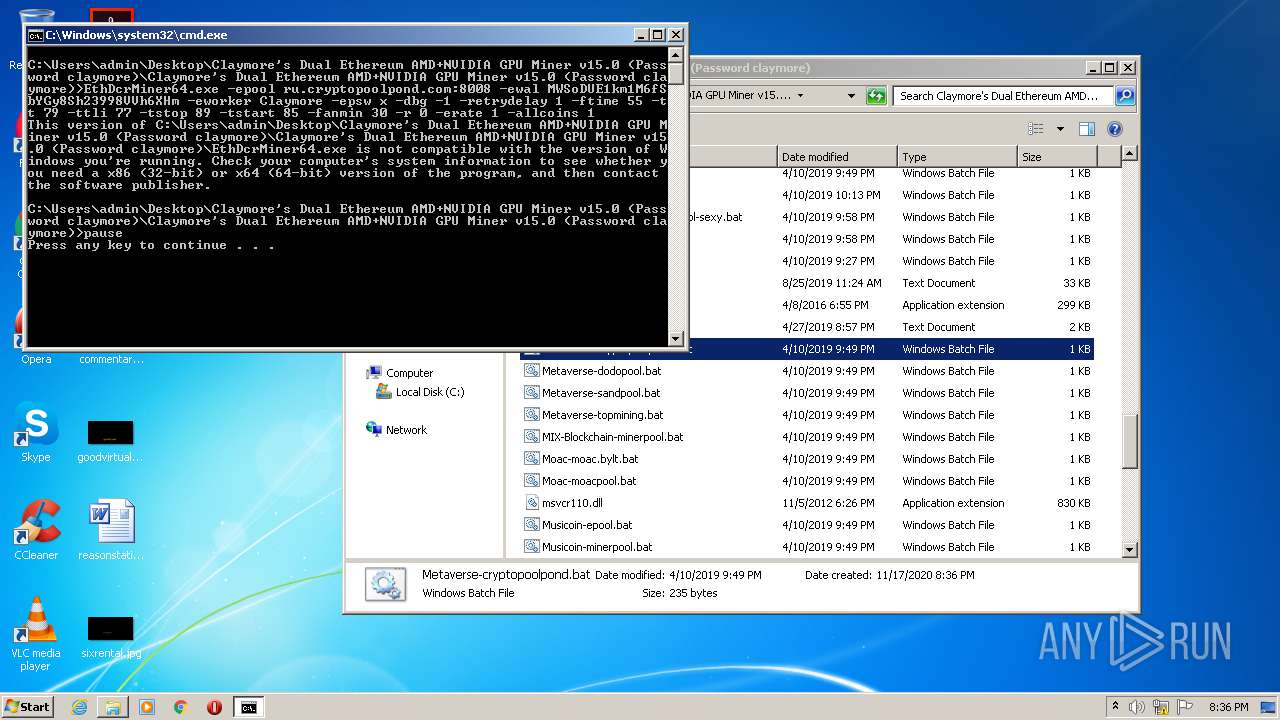Open Google Chrome from taskbar
Screen dimensions: 1280x720
pos(181,707)
